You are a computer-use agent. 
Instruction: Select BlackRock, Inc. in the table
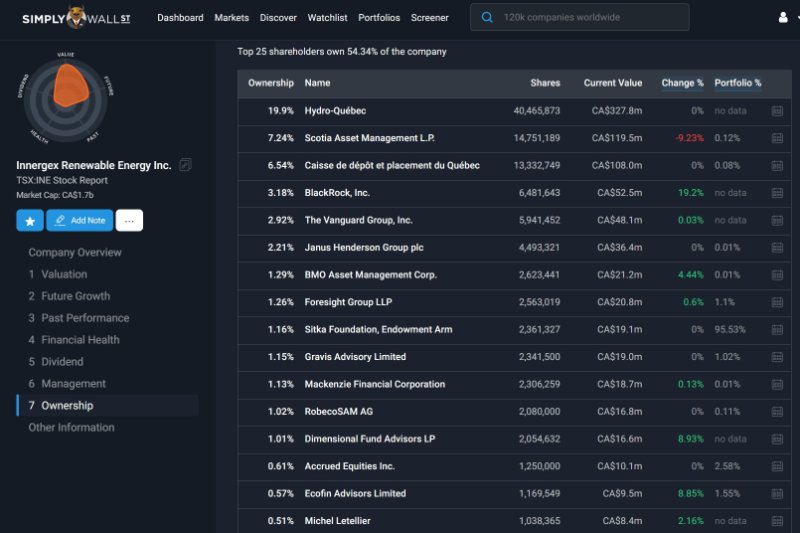coord(337,193)
